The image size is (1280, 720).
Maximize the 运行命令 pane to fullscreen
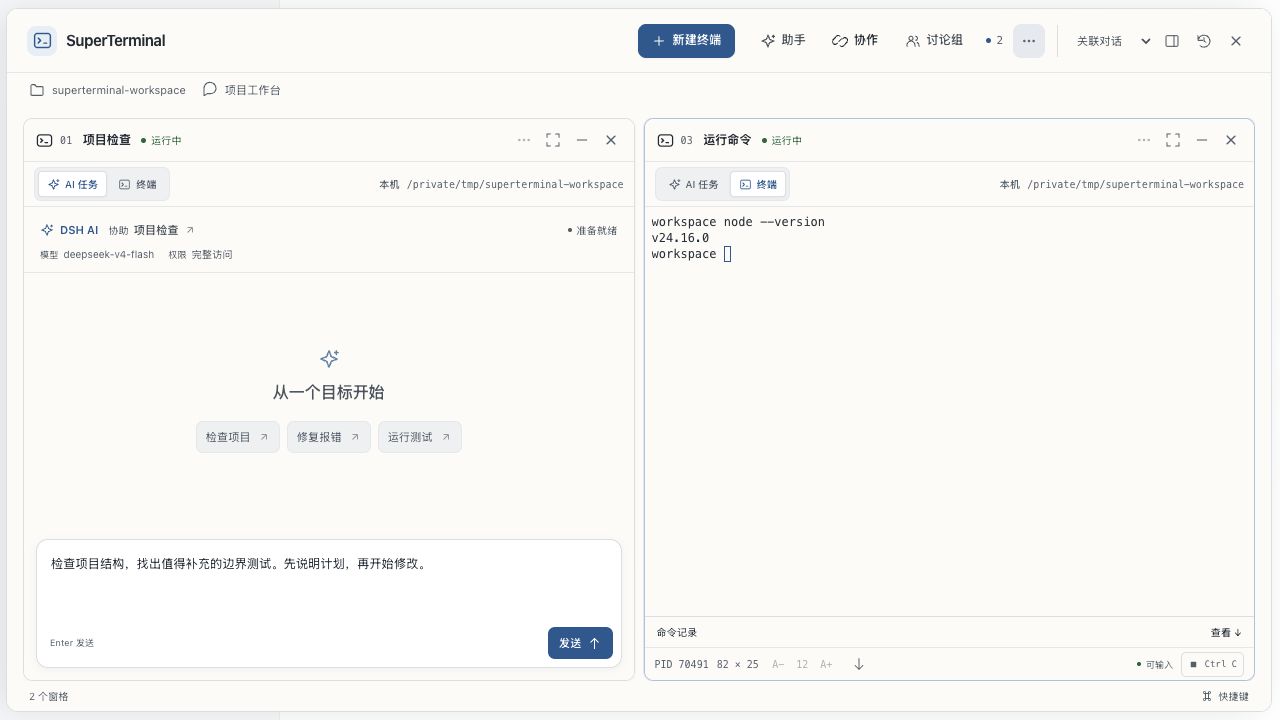click(x=1173, y=140)
